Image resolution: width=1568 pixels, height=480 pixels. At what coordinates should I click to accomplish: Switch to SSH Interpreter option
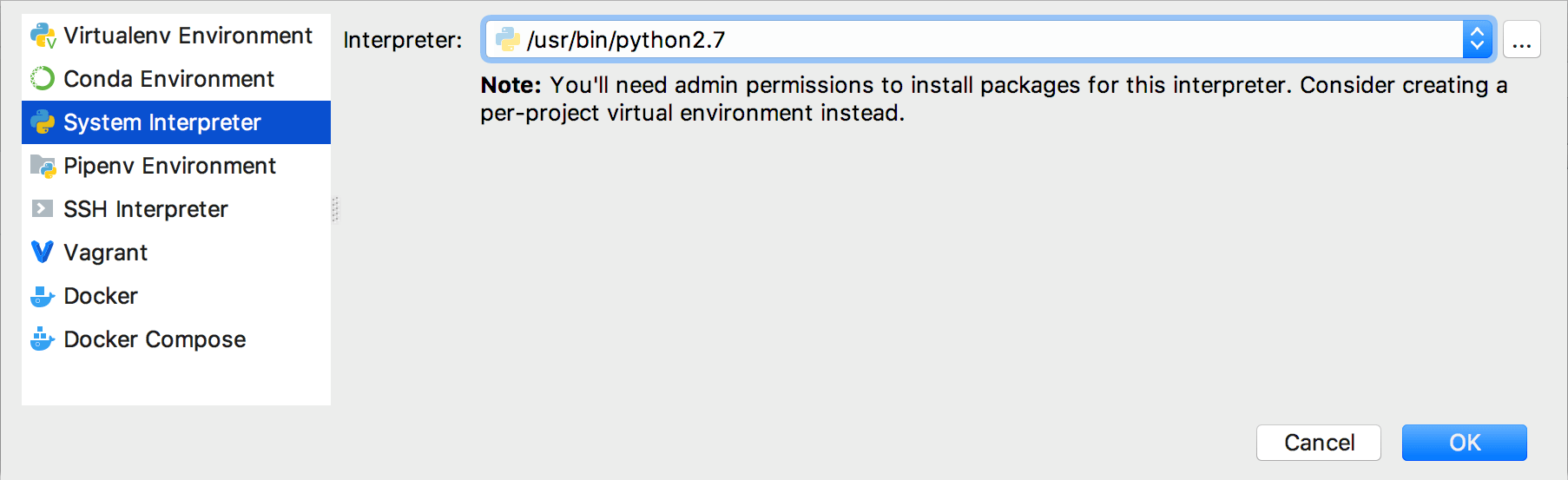pyautogui.click(x=145, y=209)
